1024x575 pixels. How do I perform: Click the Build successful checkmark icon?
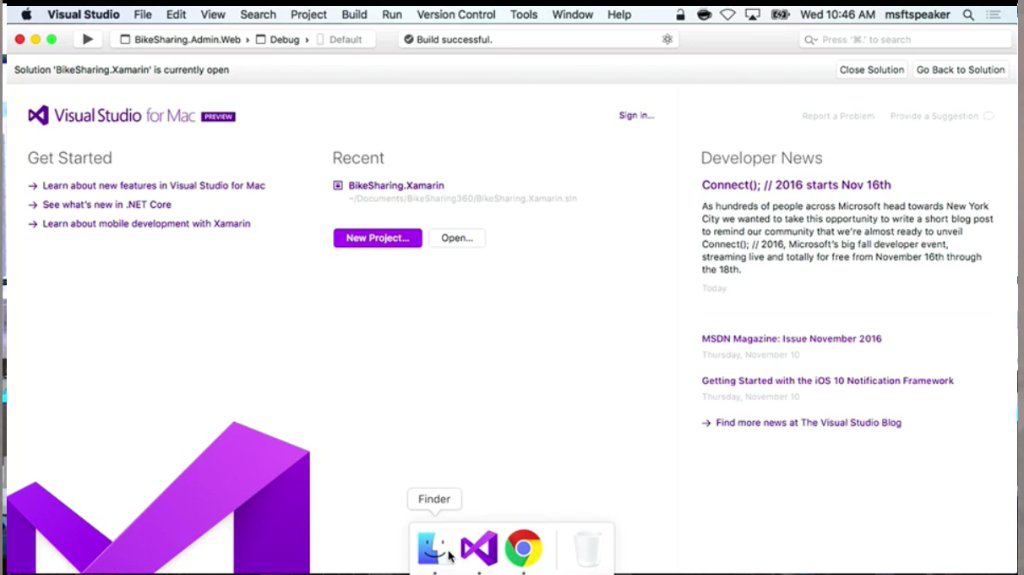[x=408, y=39]
